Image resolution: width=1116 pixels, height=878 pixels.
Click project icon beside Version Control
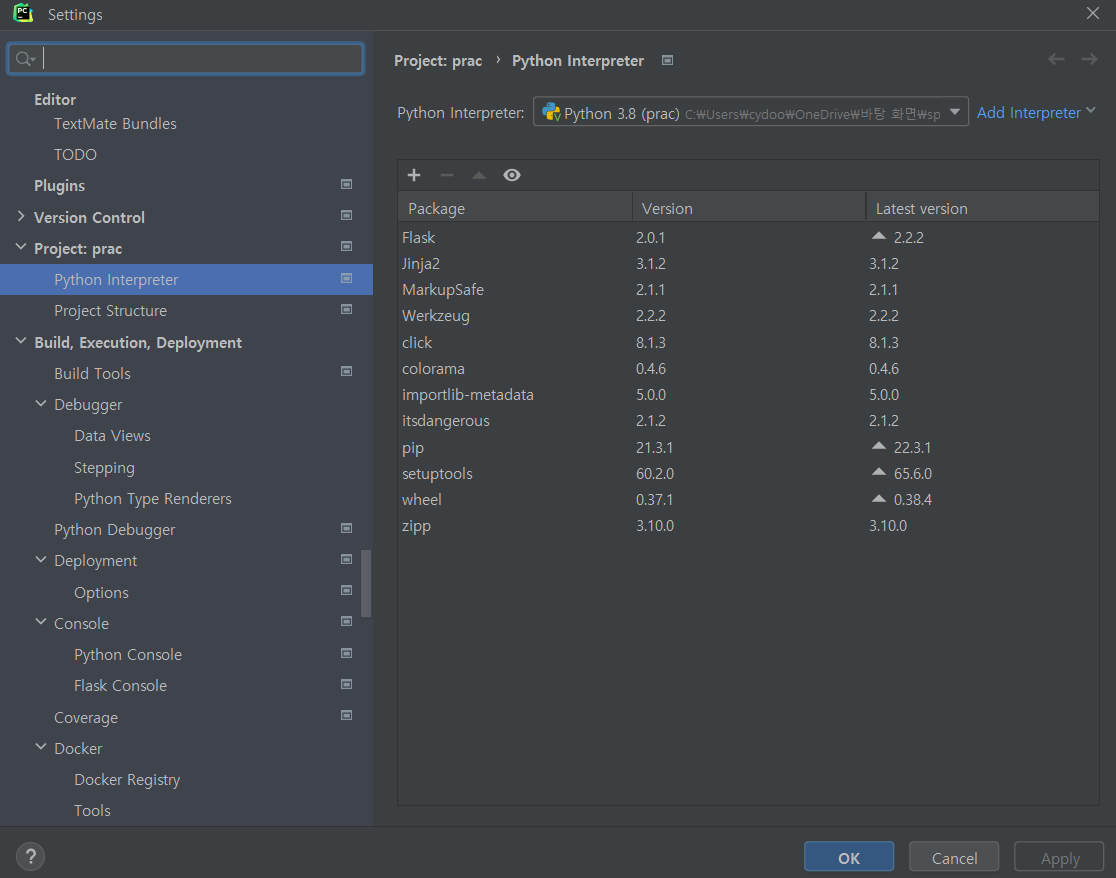[x=347, y=216]
